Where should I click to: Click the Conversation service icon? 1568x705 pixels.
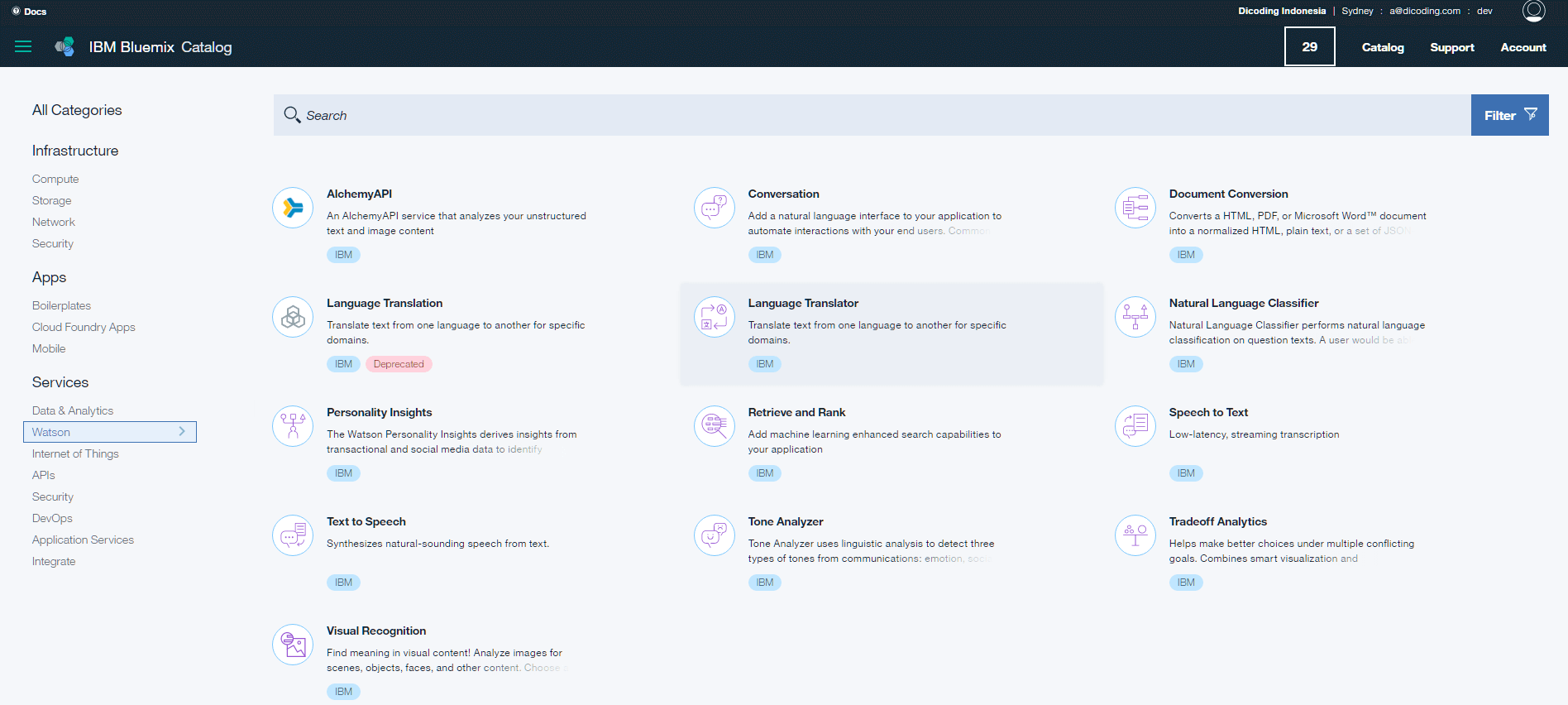pyautogui.click(x=714, y=208)
